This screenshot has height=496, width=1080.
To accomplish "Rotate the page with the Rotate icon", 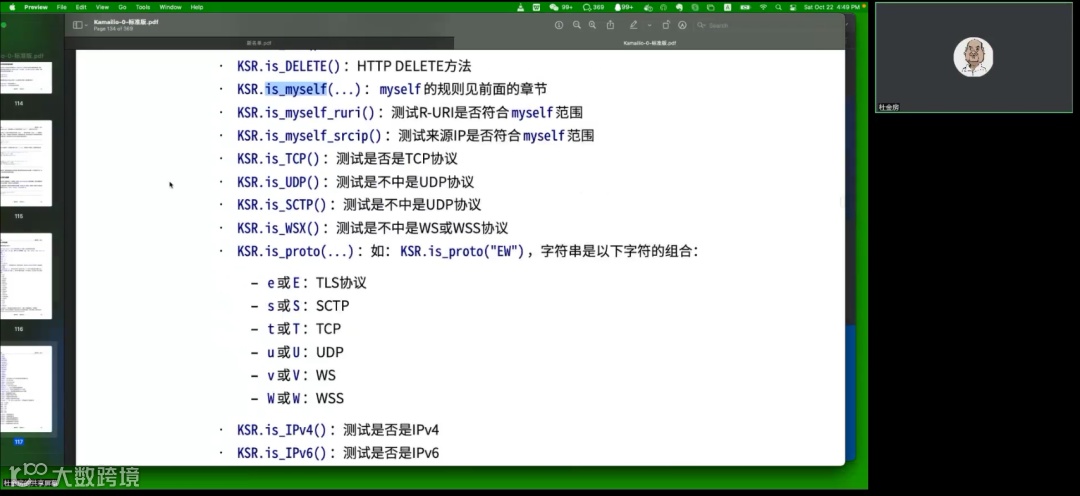I will click(x=666, y=25).
